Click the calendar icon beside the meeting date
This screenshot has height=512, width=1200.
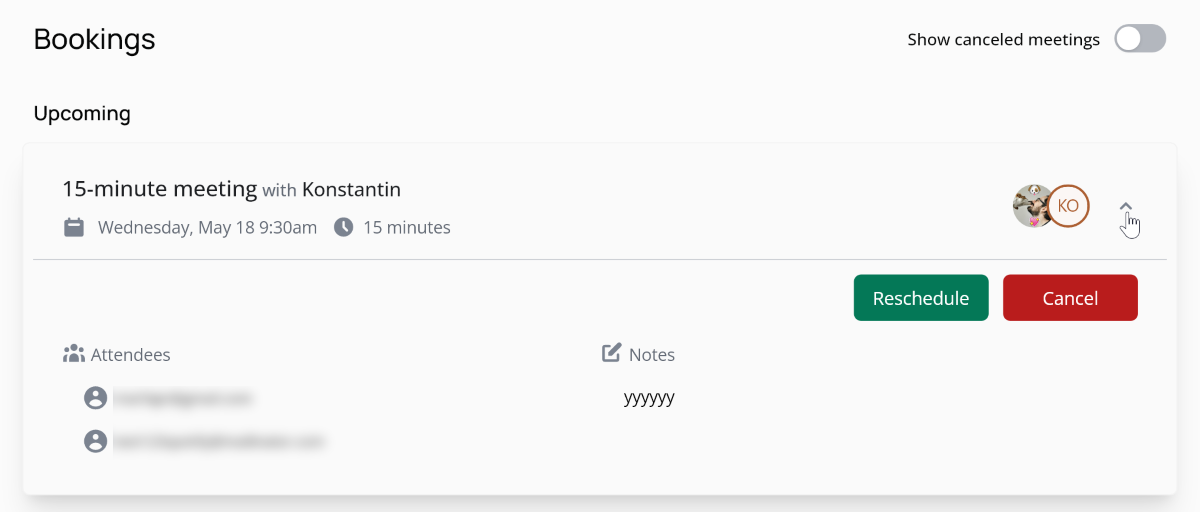74,227
